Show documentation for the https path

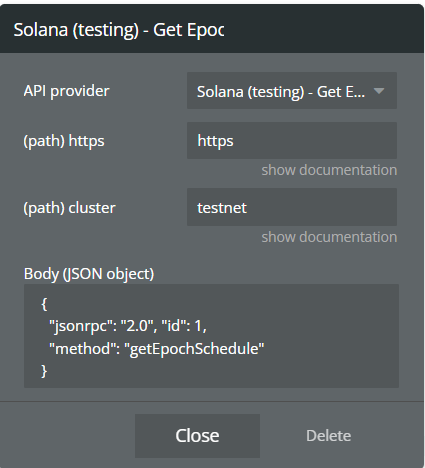pos(329,170)
